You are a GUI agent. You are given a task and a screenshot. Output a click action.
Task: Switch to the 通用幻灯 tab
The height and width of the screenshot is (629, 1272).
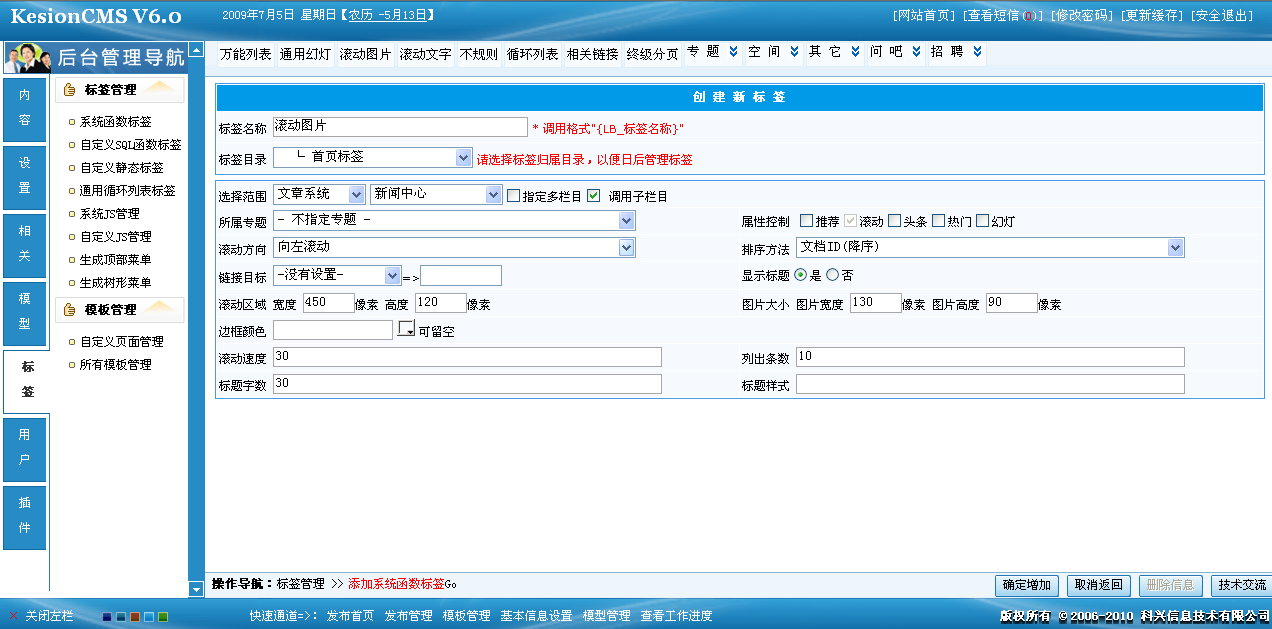(x=305, y=54)
